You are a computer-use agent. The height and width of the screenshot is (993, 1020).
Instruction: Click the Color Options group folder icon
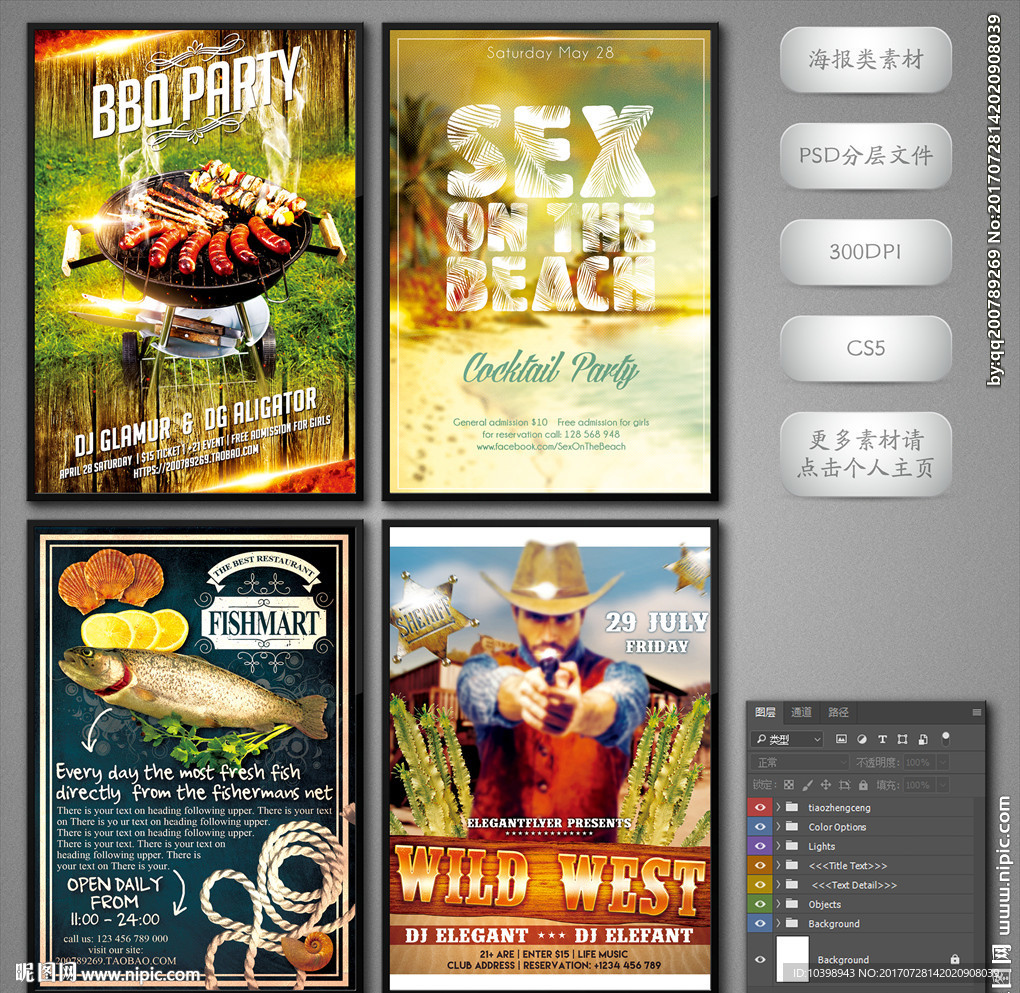[792, 827]
